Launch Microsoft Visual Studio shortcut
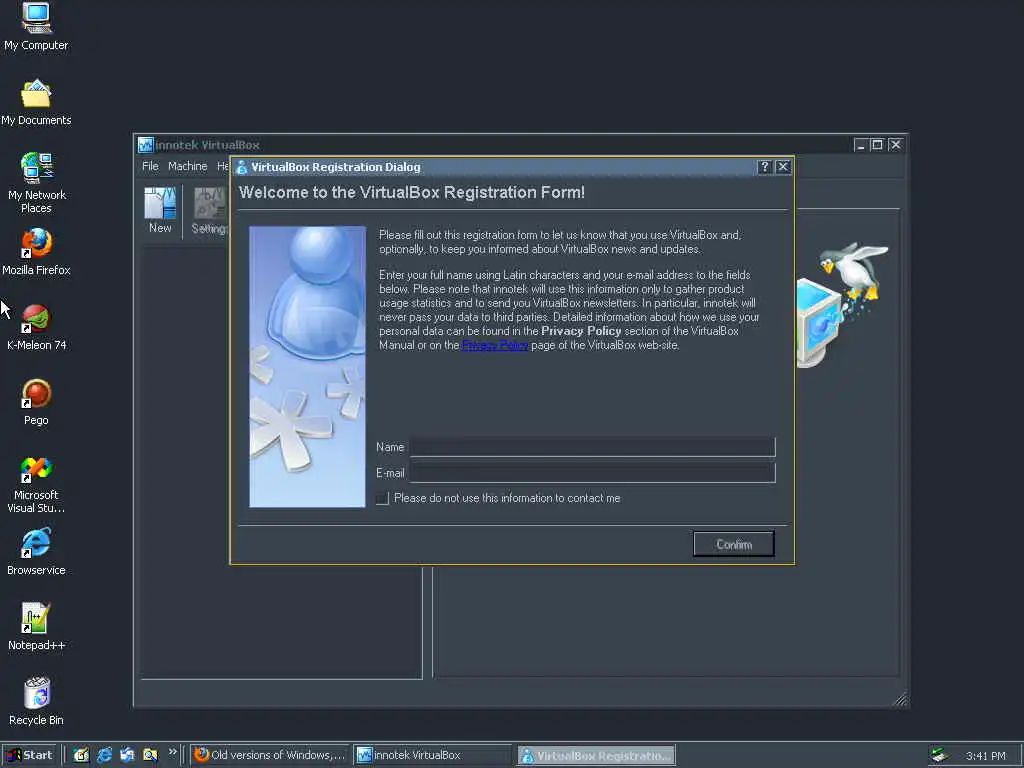 37,483
